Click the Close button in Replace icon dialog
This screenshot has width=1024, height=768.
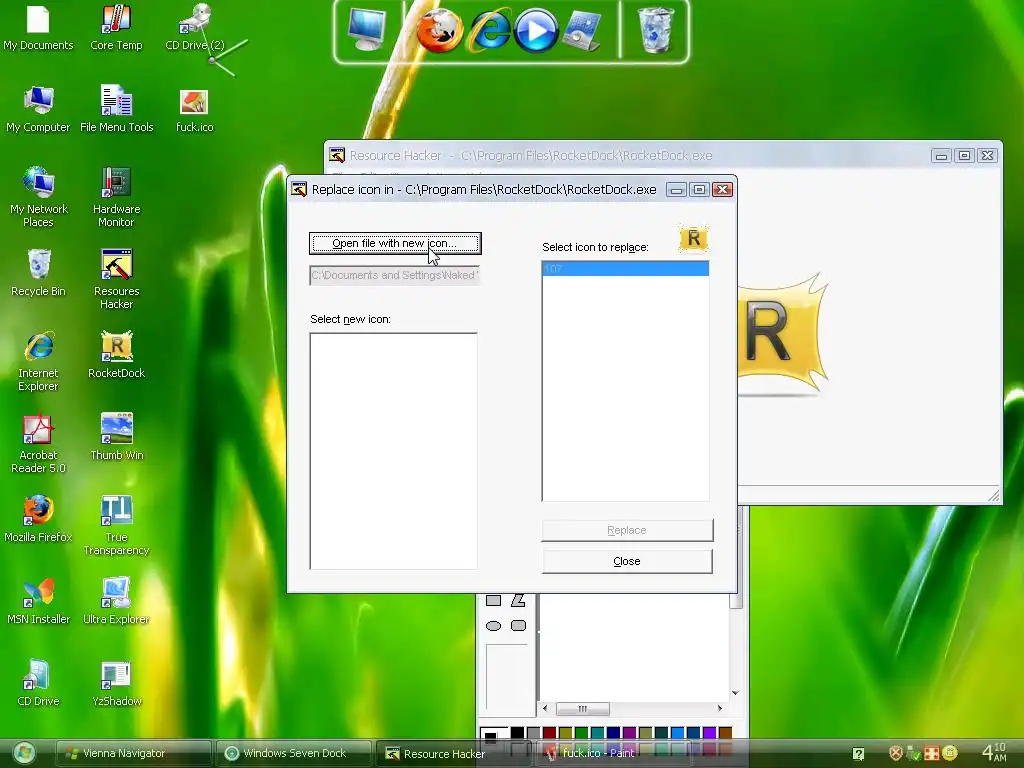pyautogui.click(x=627, y=562)
